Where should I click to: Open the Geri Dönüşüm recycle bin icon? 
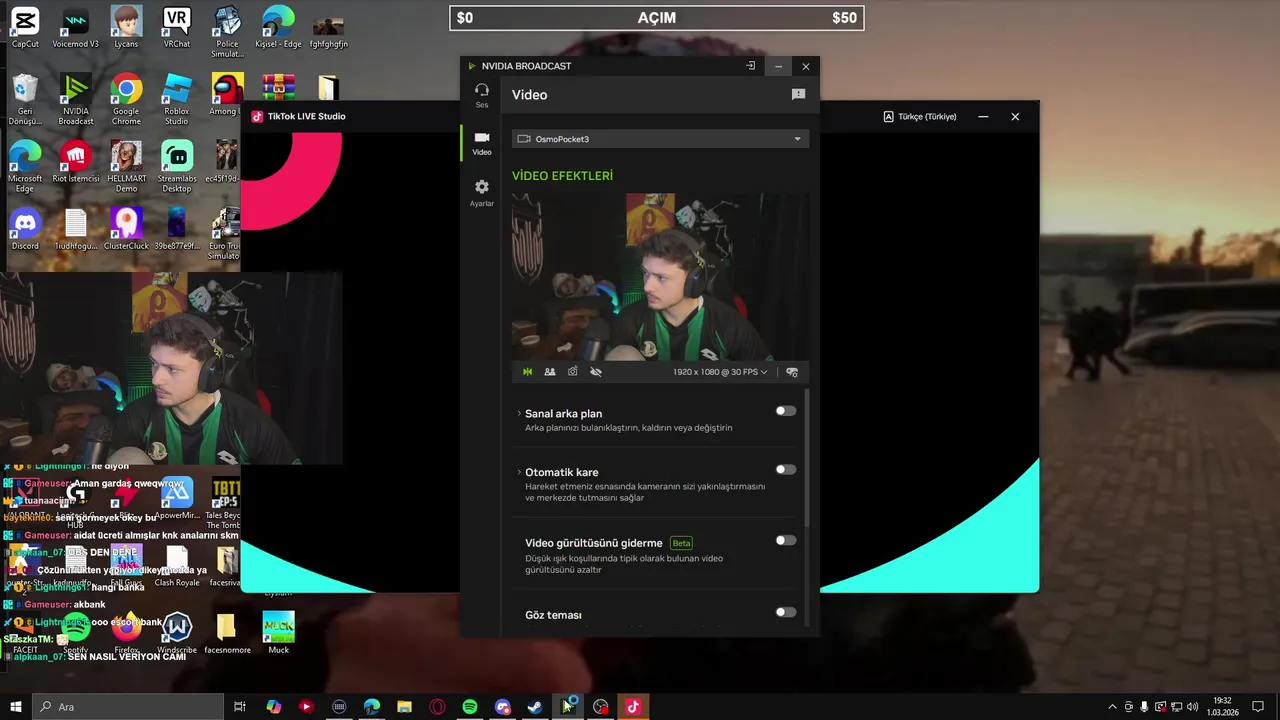pos(25,99)
